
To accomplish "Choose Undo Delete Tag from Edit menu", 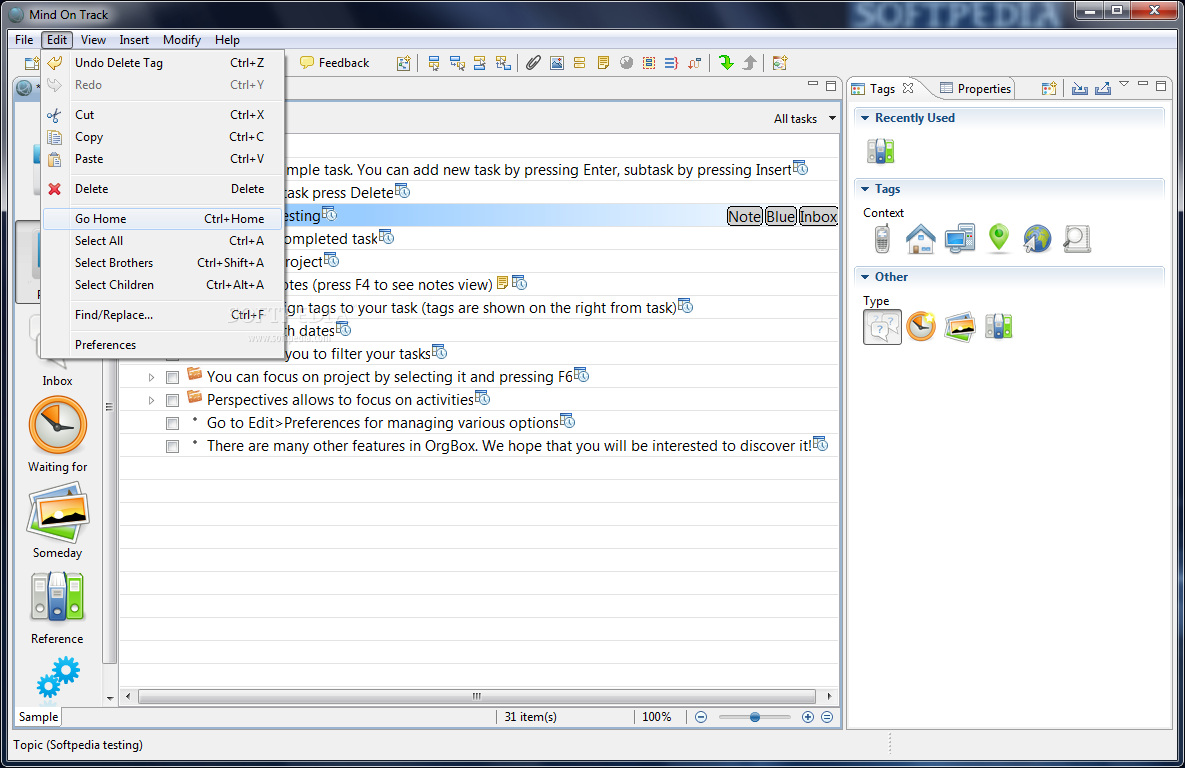I will (162, 63).
